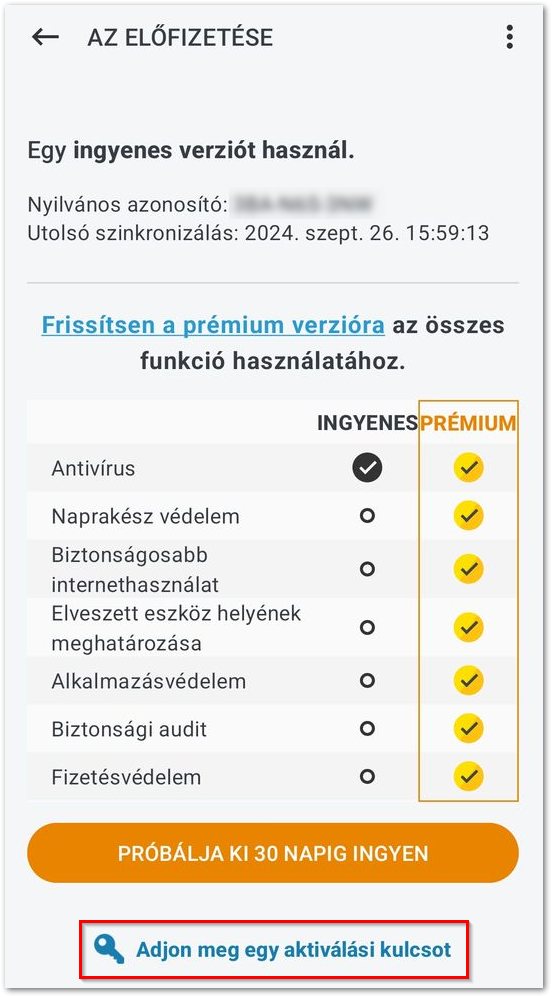The width and height of the screenshot is (552, 997).
Task: Tap PRÓBÁLJA KI 30 NAPIG INGYEN button
Action: (x=273, y=853)
